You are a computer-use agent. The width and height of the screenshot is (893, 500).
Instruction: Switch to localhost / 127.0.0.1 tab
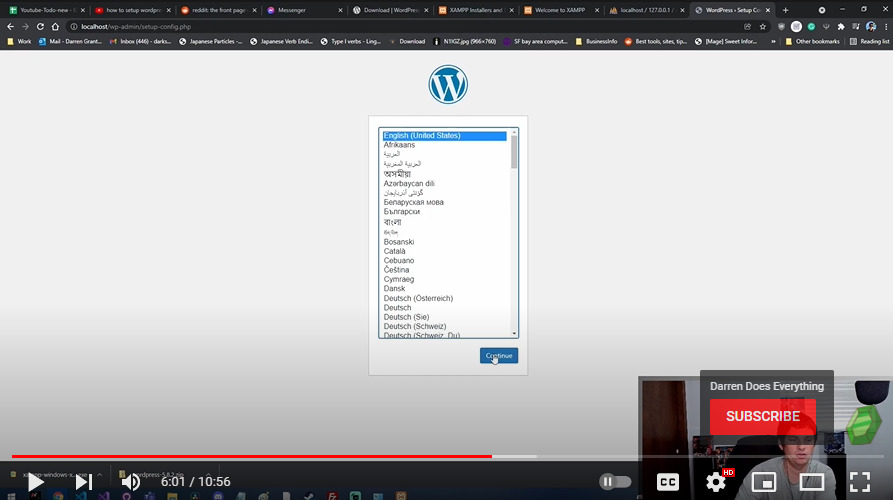646,10
